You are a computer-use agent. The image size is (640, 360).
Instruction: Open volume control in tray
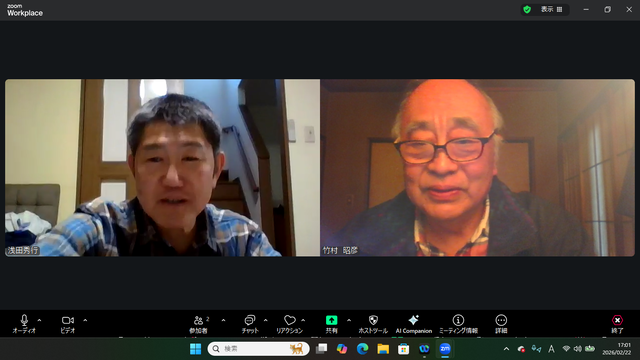(x=578, y=349)
